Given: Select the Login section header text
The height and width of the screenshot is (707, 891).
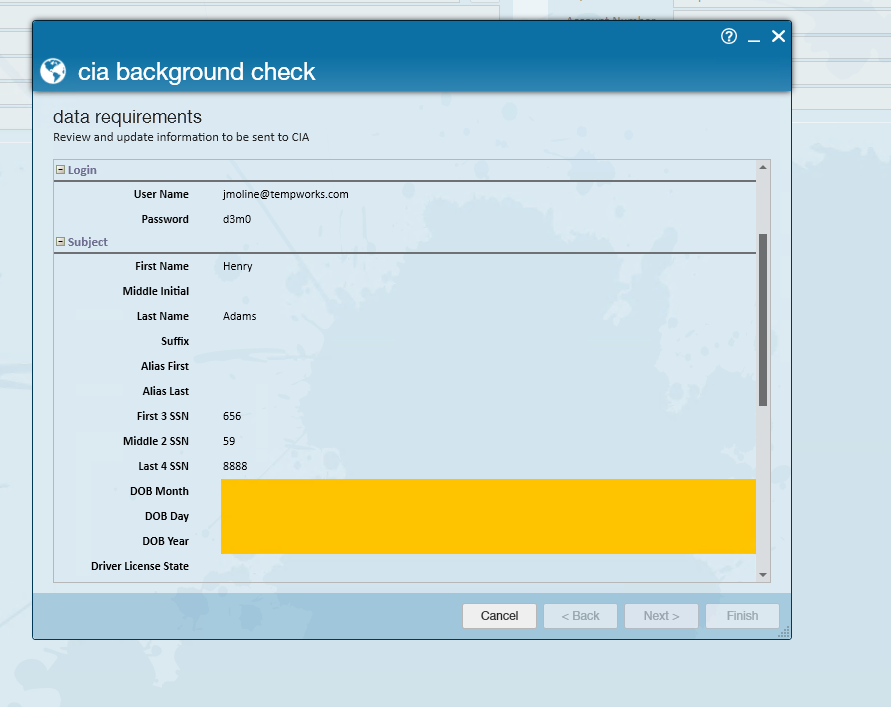Looking at the screenshot, I should click(x=82, y=170).
